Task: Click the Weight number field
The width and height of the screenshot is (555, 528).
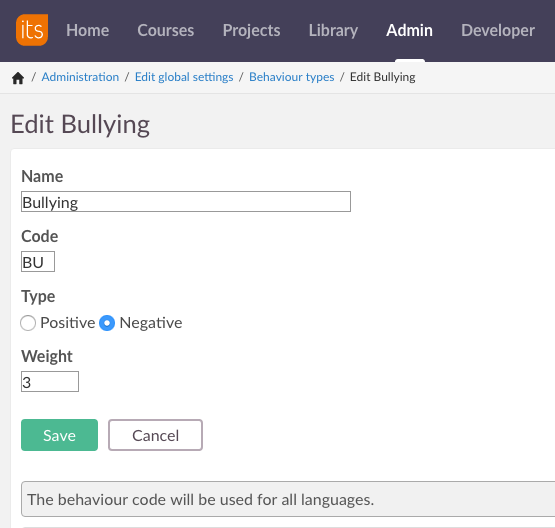Action: point(50,381)
